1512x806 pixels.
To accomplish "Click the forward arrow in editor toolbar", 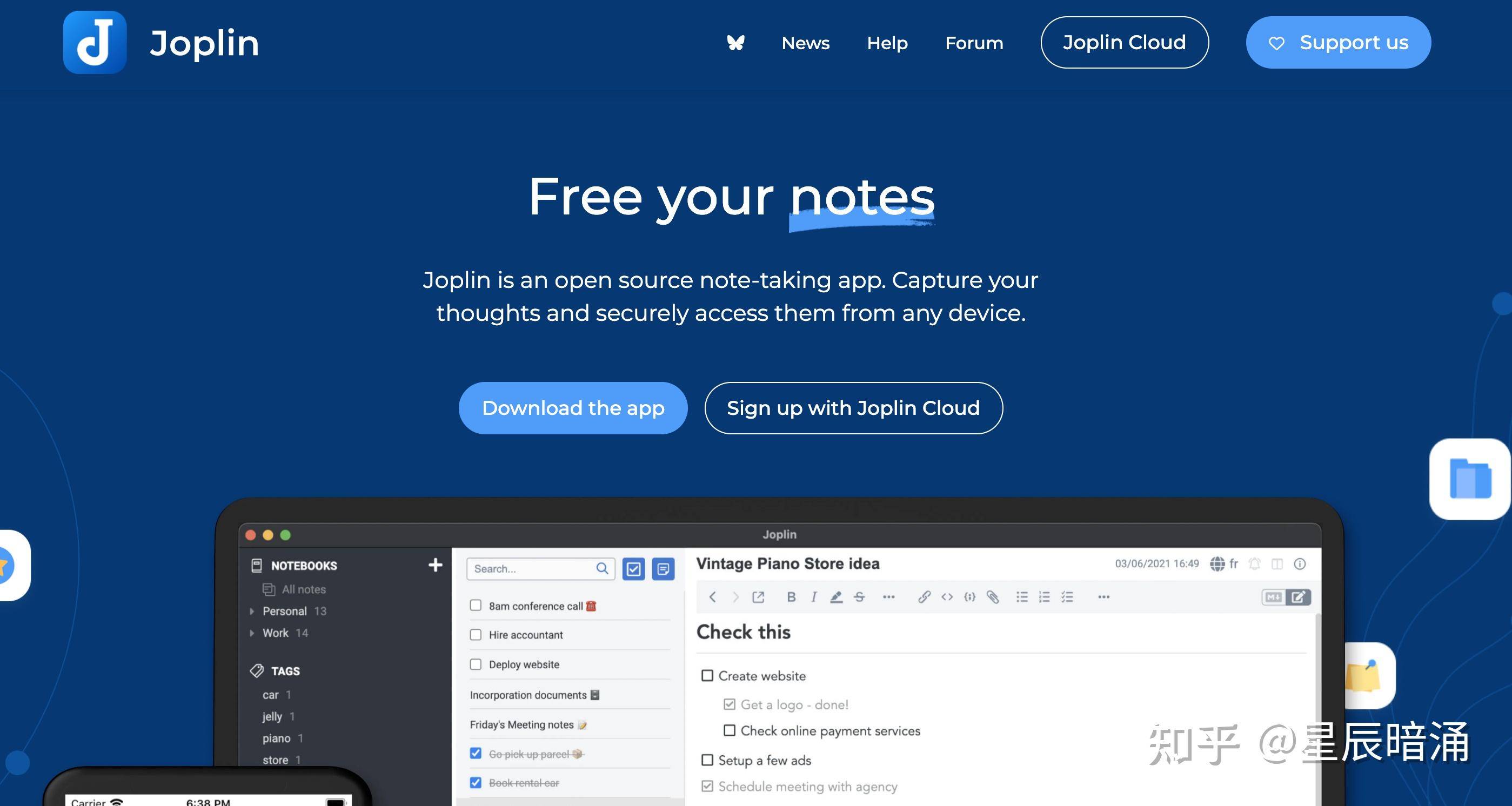I will pos(735,597).
